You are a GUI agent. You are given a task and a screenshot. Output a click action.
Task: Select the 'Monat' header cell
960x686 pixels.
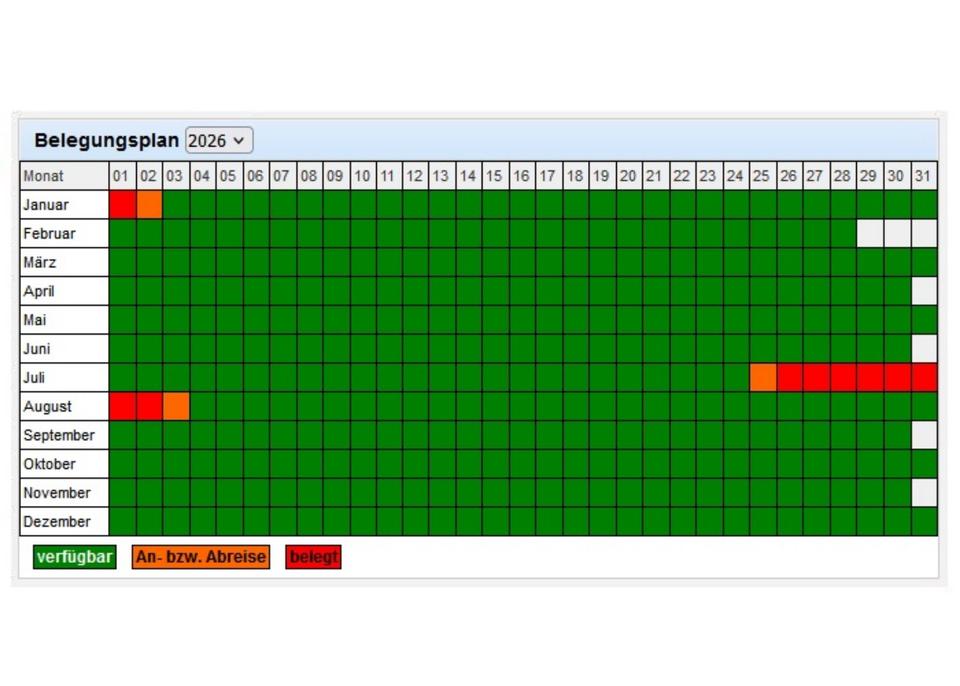click(64, 176)
